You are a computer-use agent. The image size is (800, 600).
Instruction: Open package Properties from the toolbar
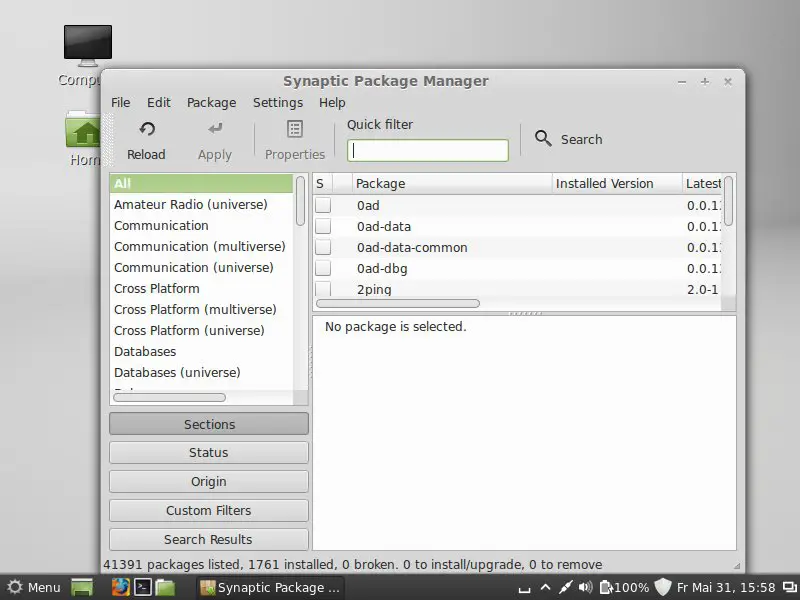pyautogui.click(x=295, y=140)
